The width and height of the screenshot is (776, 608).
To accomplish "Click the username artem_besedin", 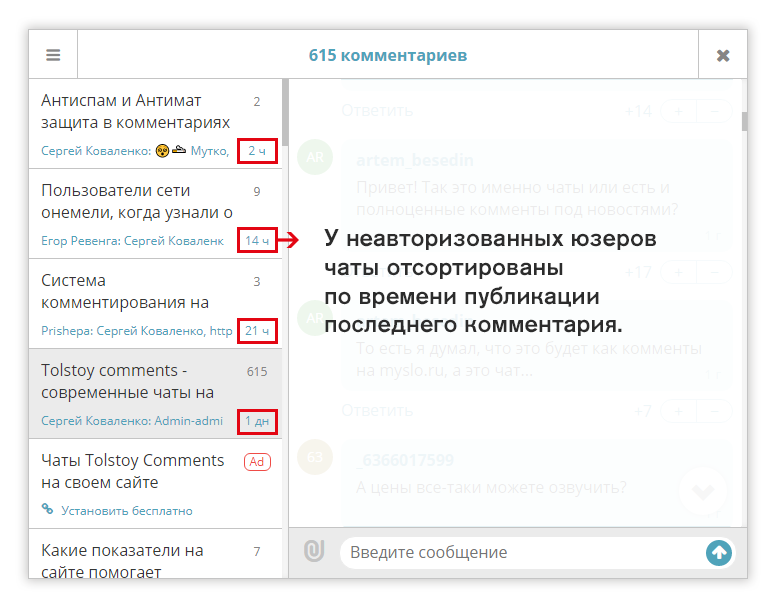I will pos(415,160).
